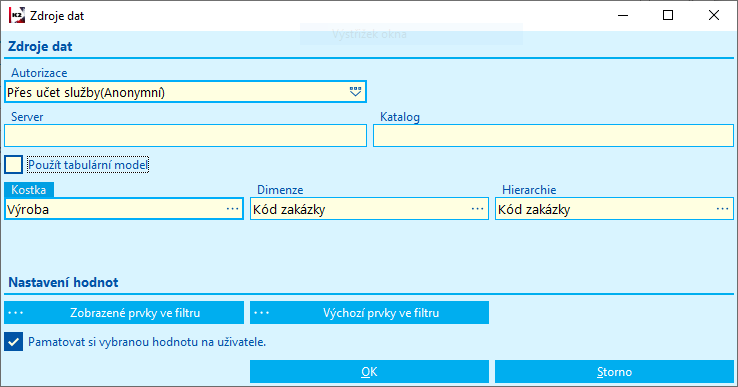Enable the Použít tabulární model checkbox
The image size is (738, 387).
point(13,165)
